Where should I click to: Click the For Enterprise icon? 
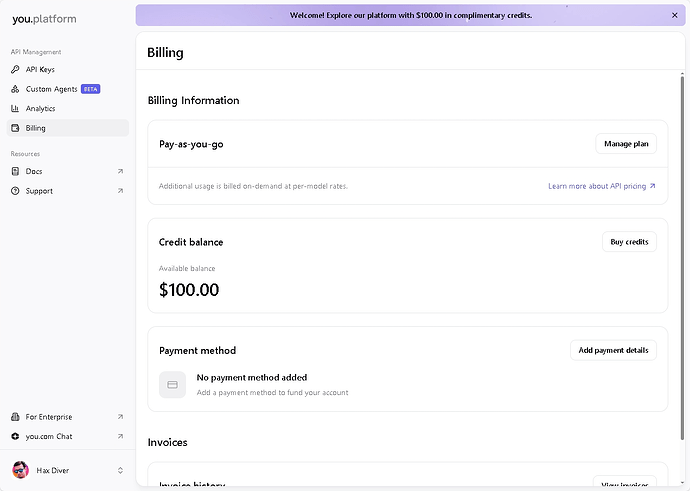(15, 417)
